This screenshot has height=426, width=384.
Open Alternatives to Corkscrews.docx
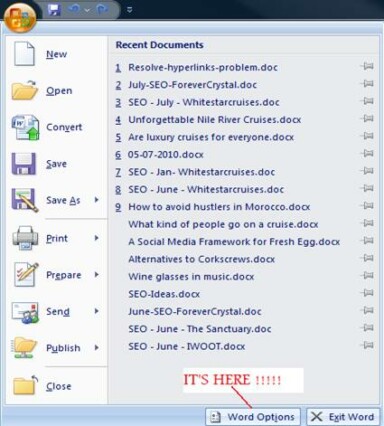[202, 259]
